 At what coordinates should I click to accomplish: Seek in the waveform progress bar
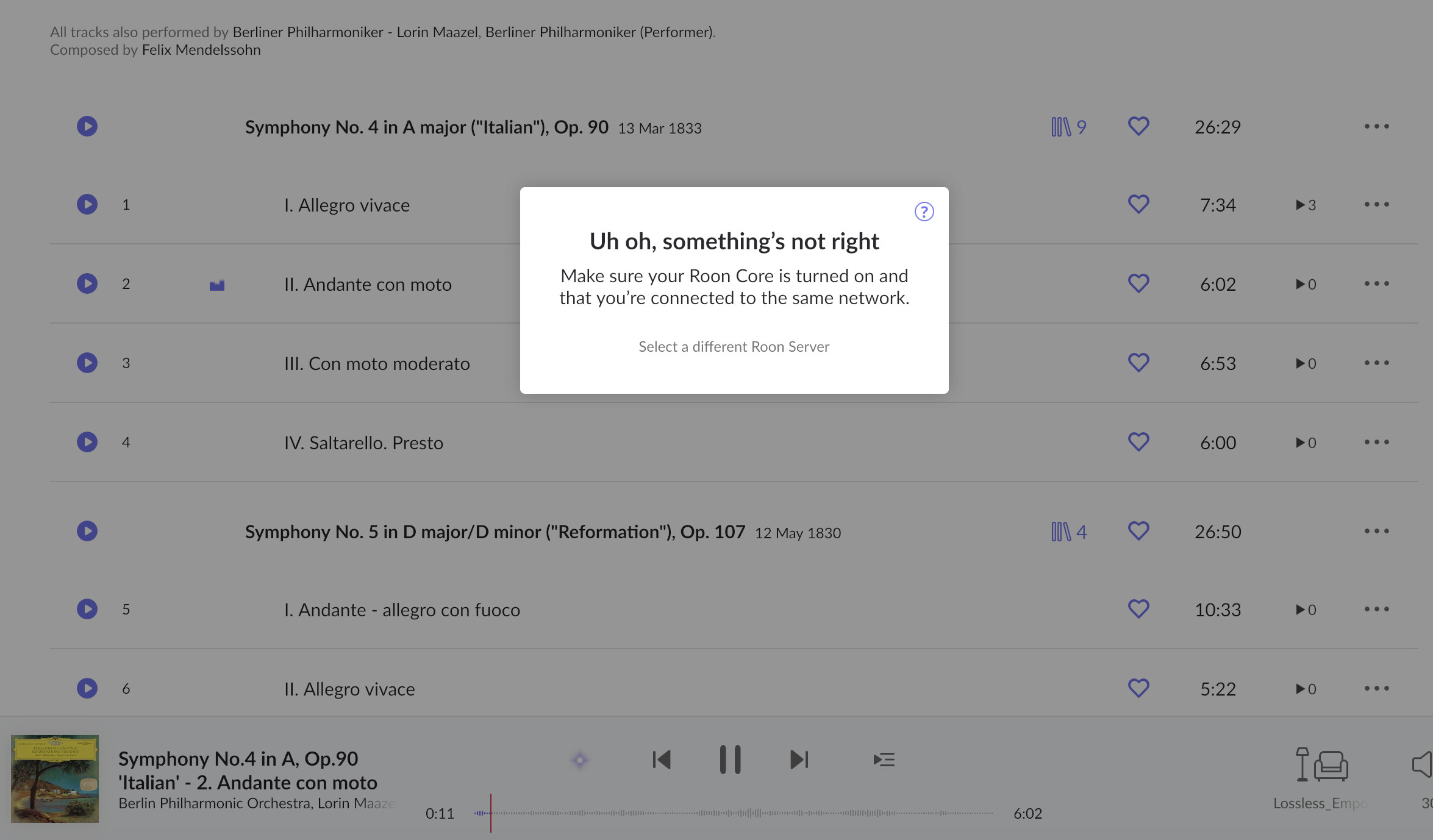click(x=734, y=813)
